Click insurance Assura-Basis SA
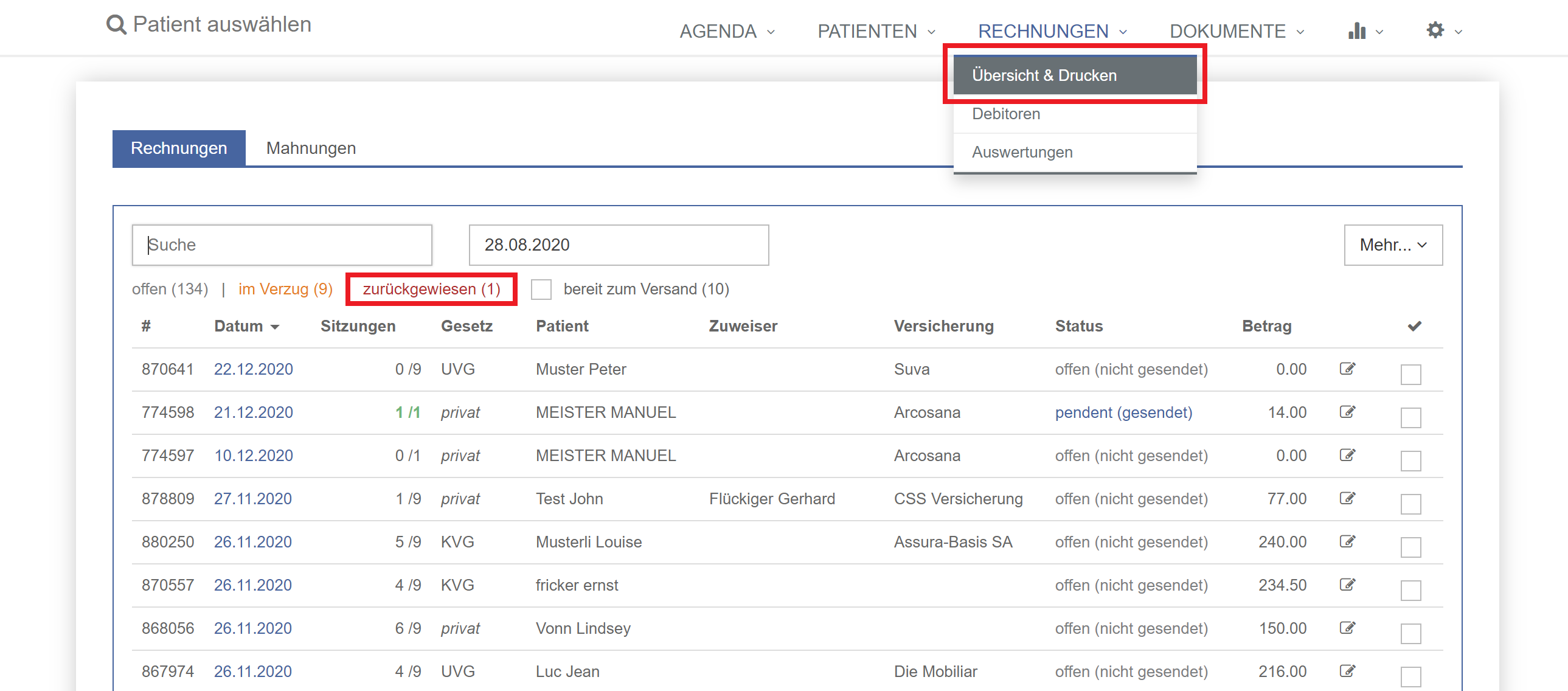 [x=952, y=543]
